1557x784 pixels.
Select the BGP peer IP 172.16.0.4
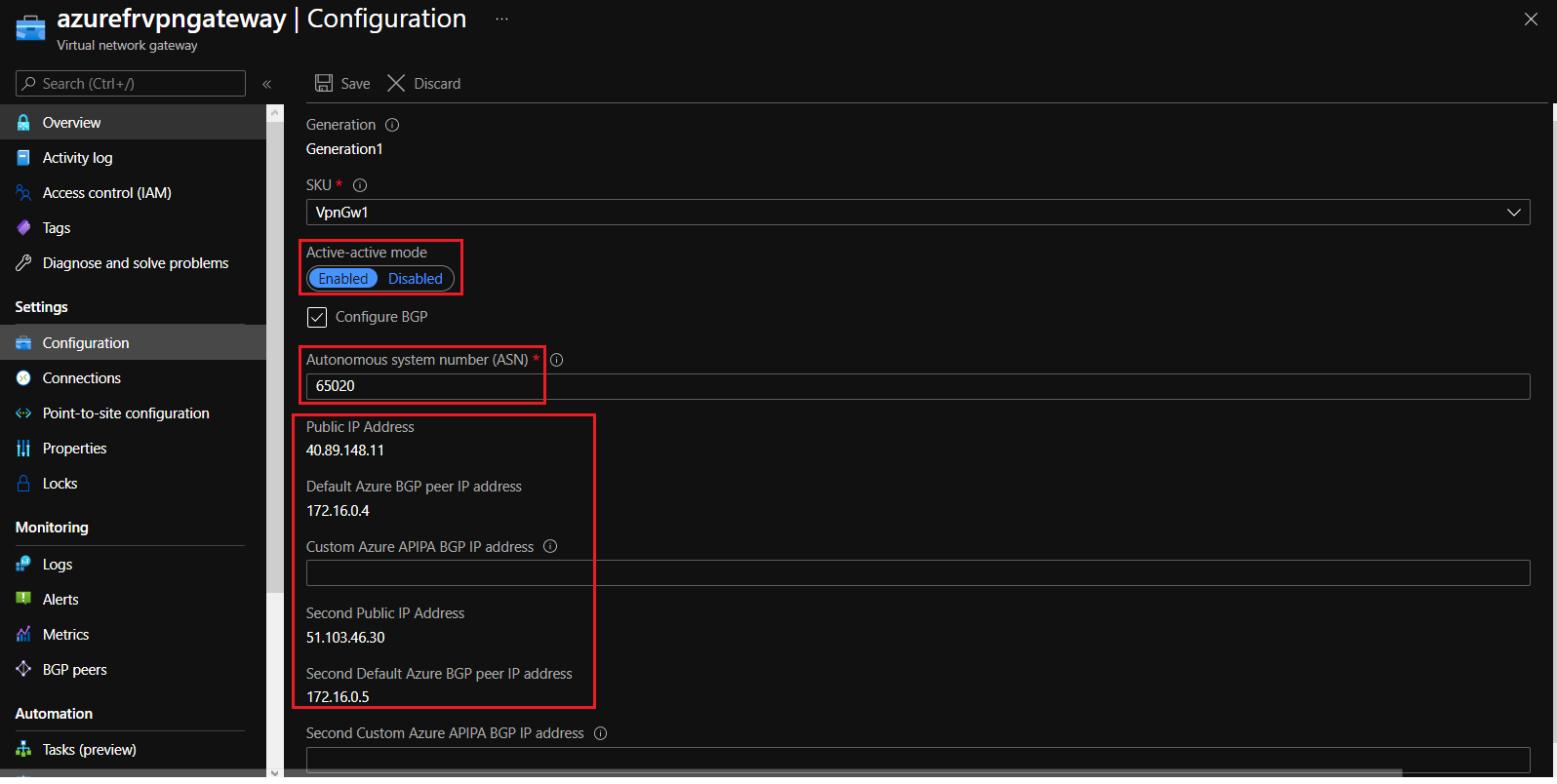click(x=338, y=511)
